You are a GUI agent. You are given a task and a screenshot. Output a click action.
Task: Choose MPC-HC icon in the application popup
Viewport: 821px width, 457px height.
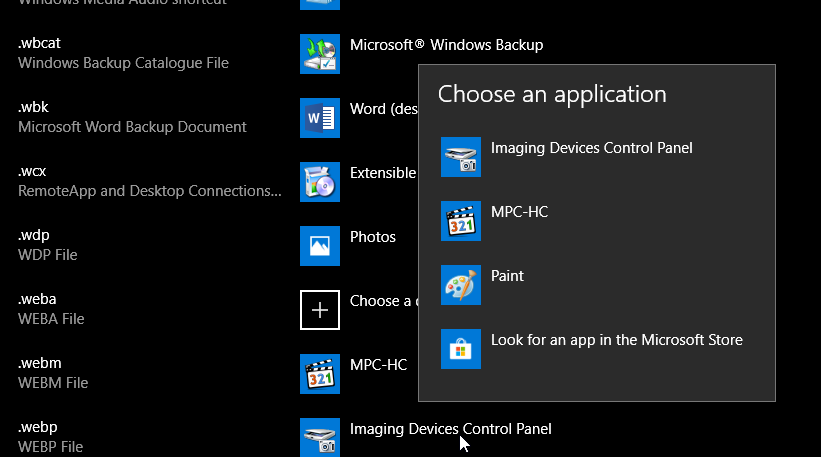tap(461, 221)
